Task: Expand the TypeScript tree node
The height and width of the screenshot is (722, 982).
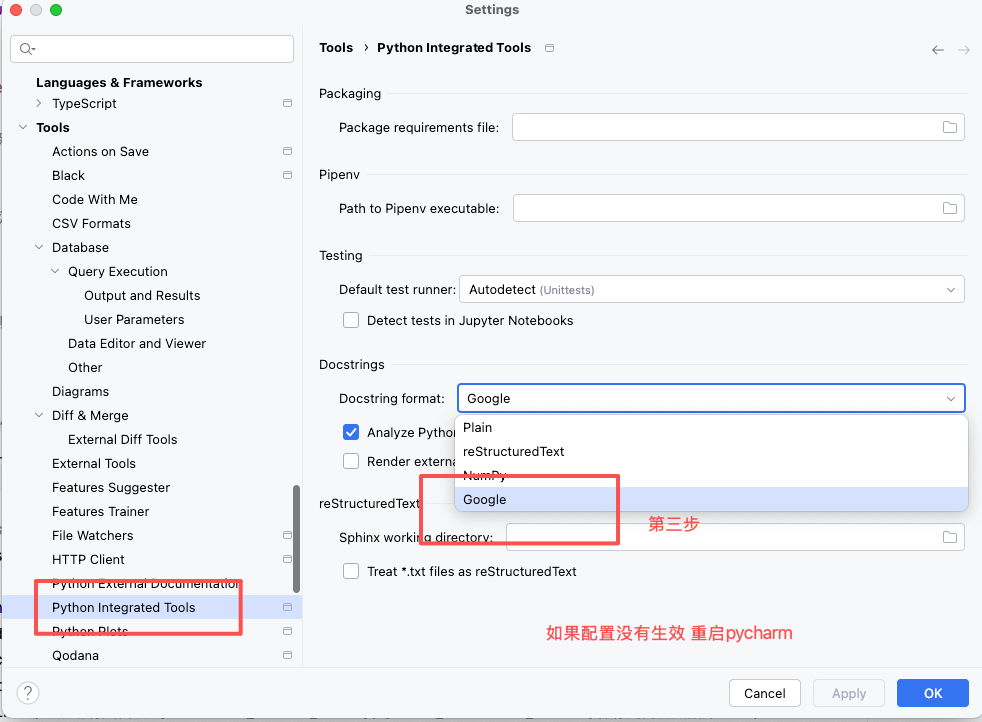Action: [39, 103]
